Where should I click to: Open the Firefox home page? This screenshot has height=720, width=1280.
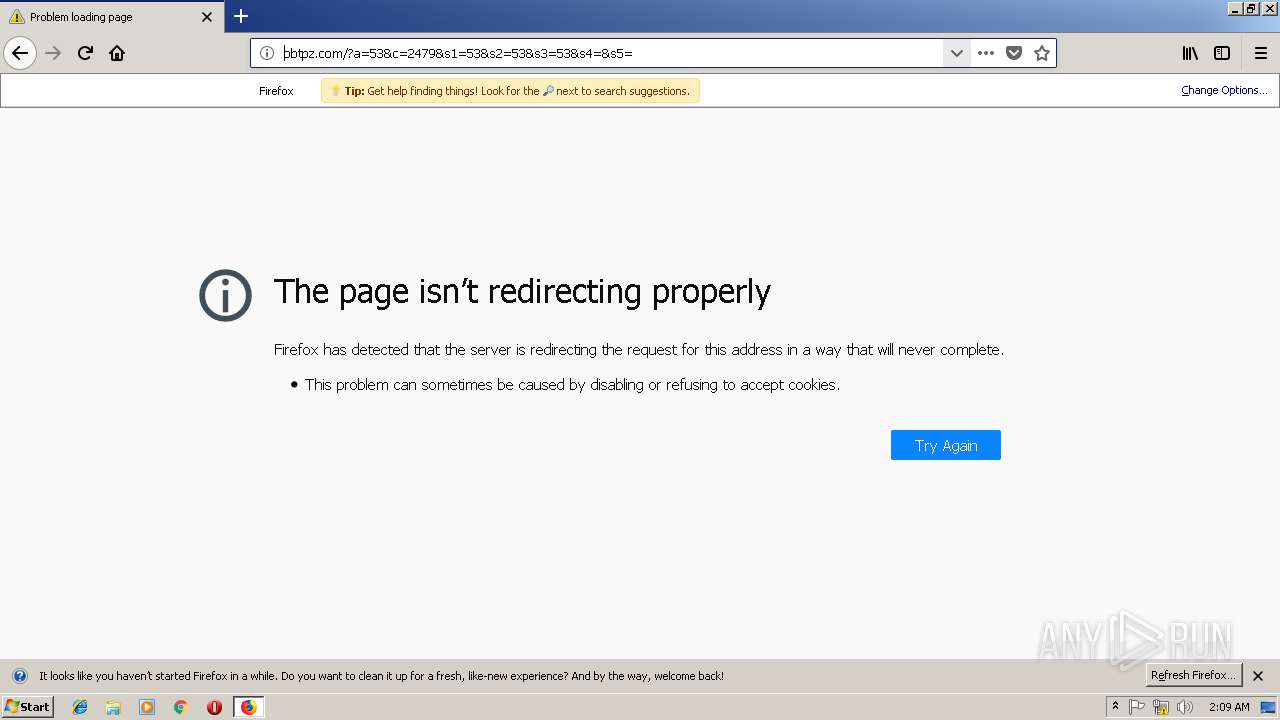[117, 53]
